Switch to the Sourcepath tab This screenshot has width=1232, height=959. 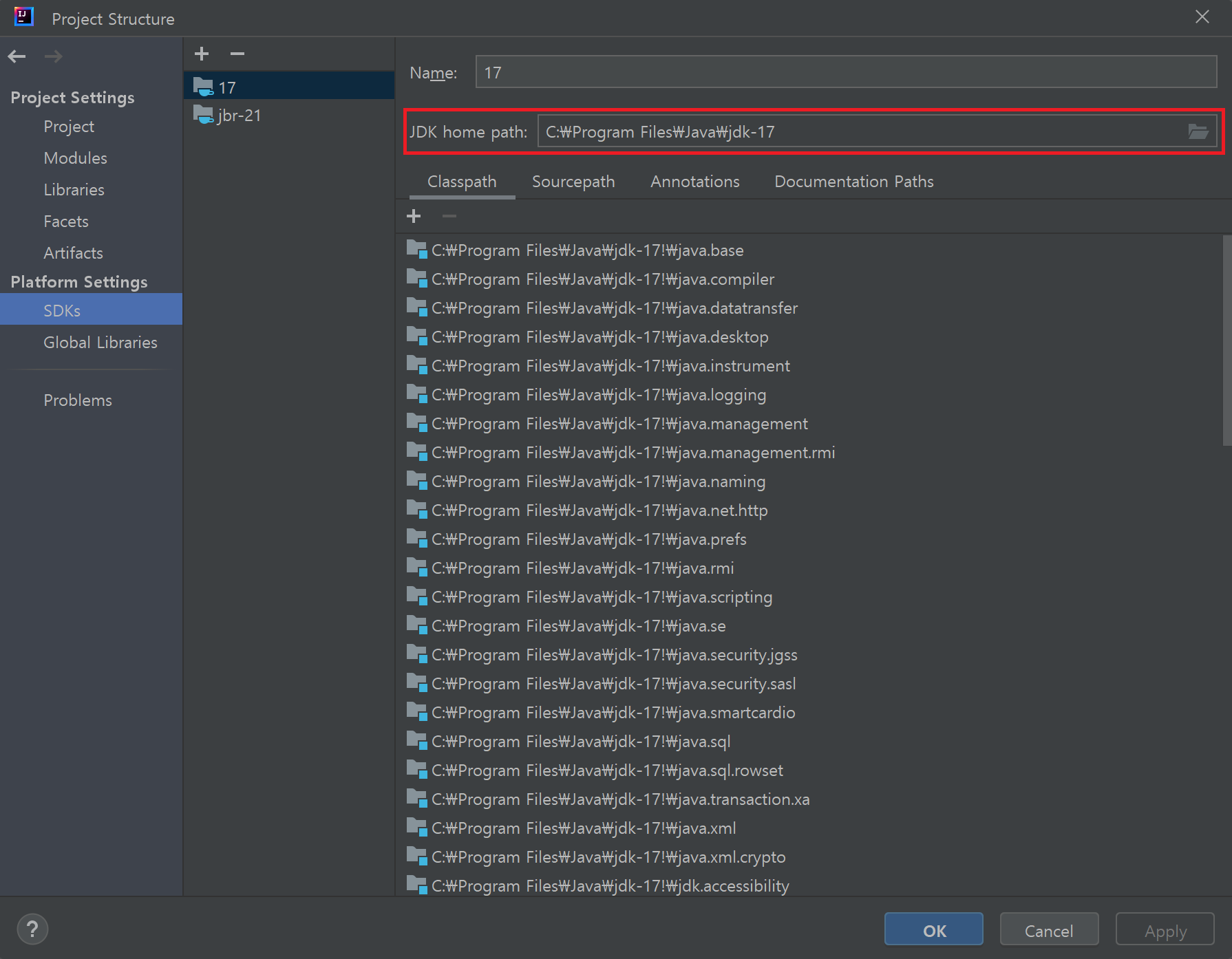click(573, 182)
